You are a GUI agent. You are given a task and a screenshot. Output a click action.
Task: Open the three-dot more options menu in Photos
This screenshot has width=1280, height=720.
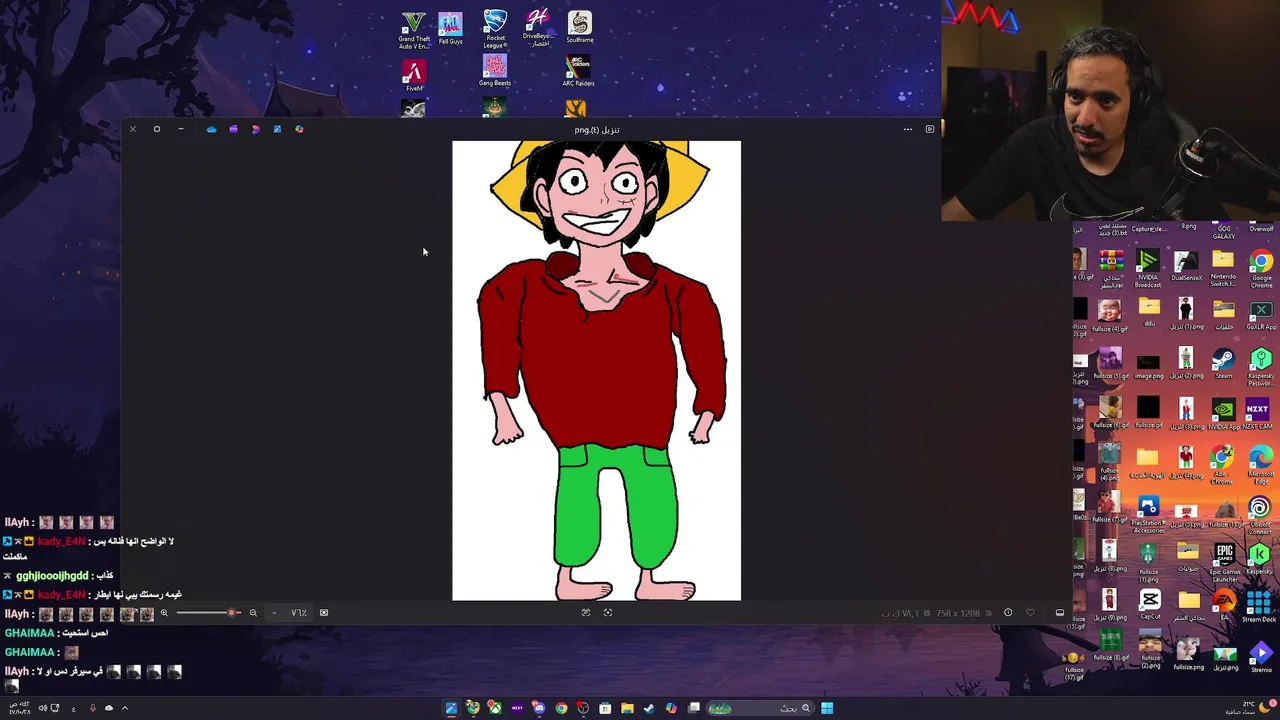pyautogui.click(x=908, y=129)
